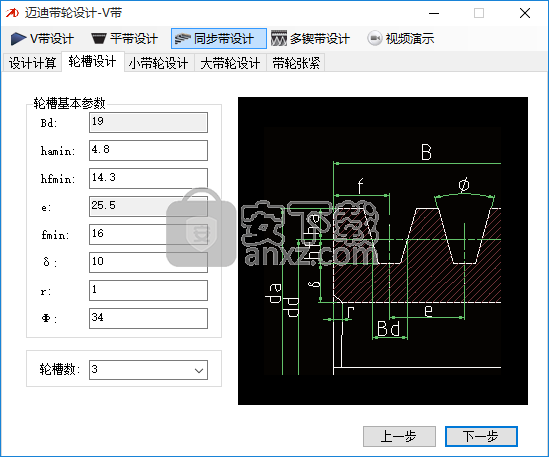Click the pulley groove diagram preview

click(383, 251)
